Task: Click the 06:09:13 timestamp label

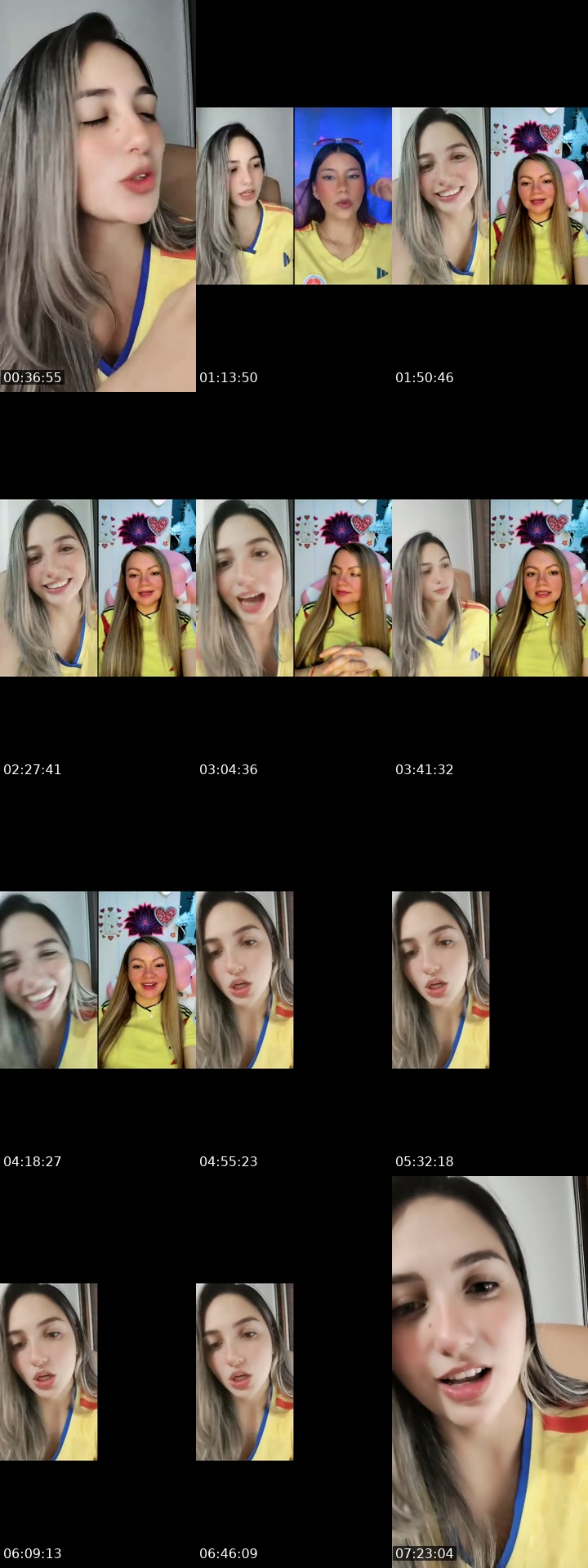Action: tap(33, 1553)
